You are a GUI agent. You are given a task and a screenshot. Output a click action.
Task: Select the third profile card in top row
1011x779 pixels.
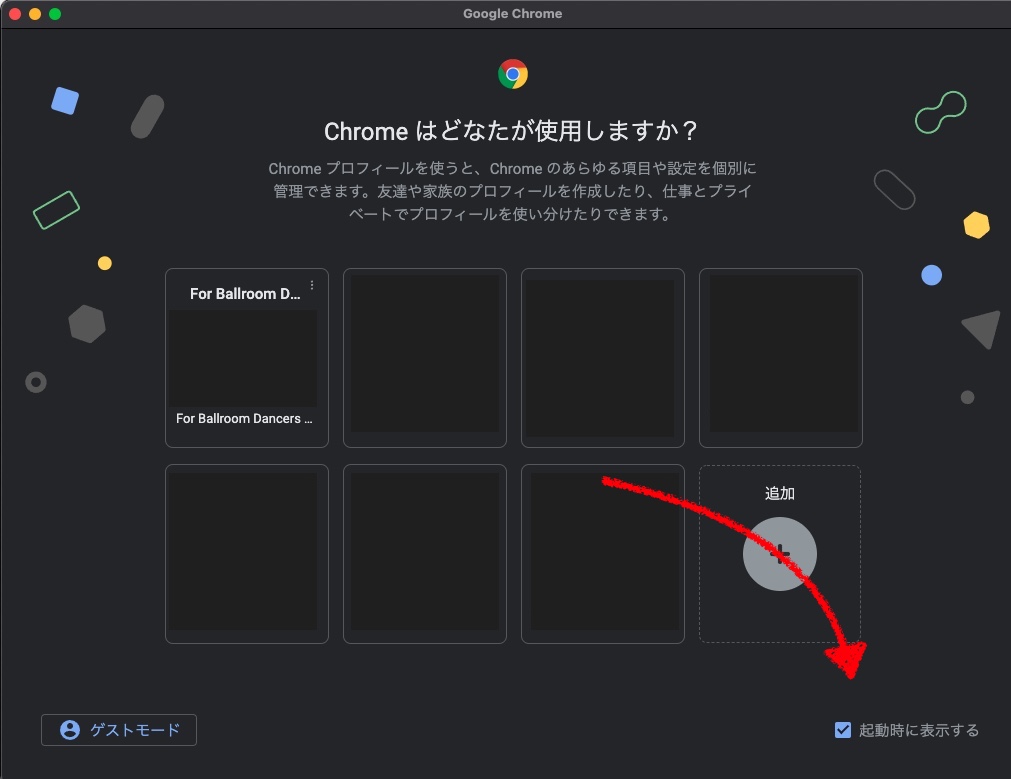(x=602, y=358)
